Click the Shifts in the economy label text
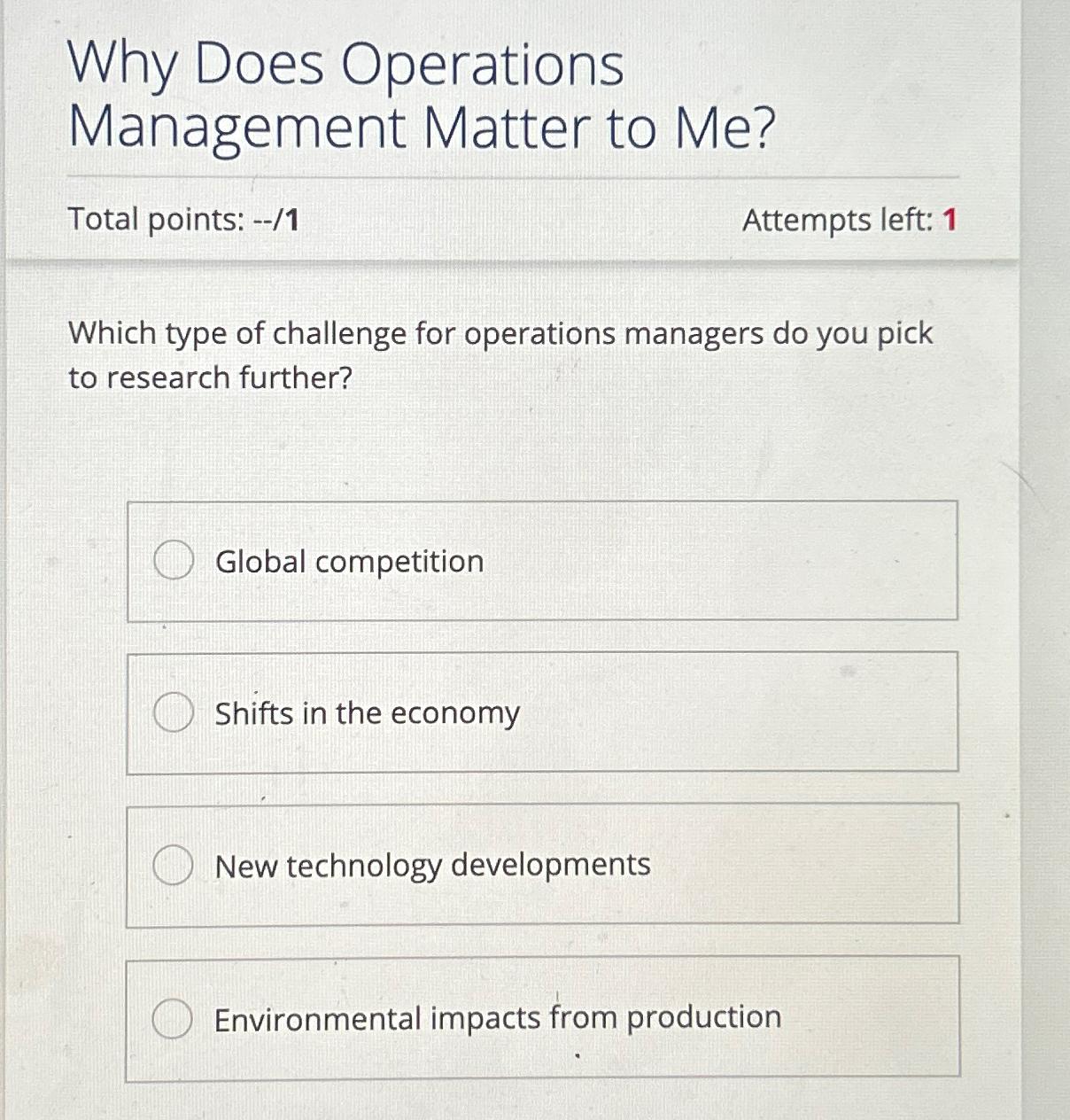The height and width of the screenshot is (1120, 1070). [368, 712]
